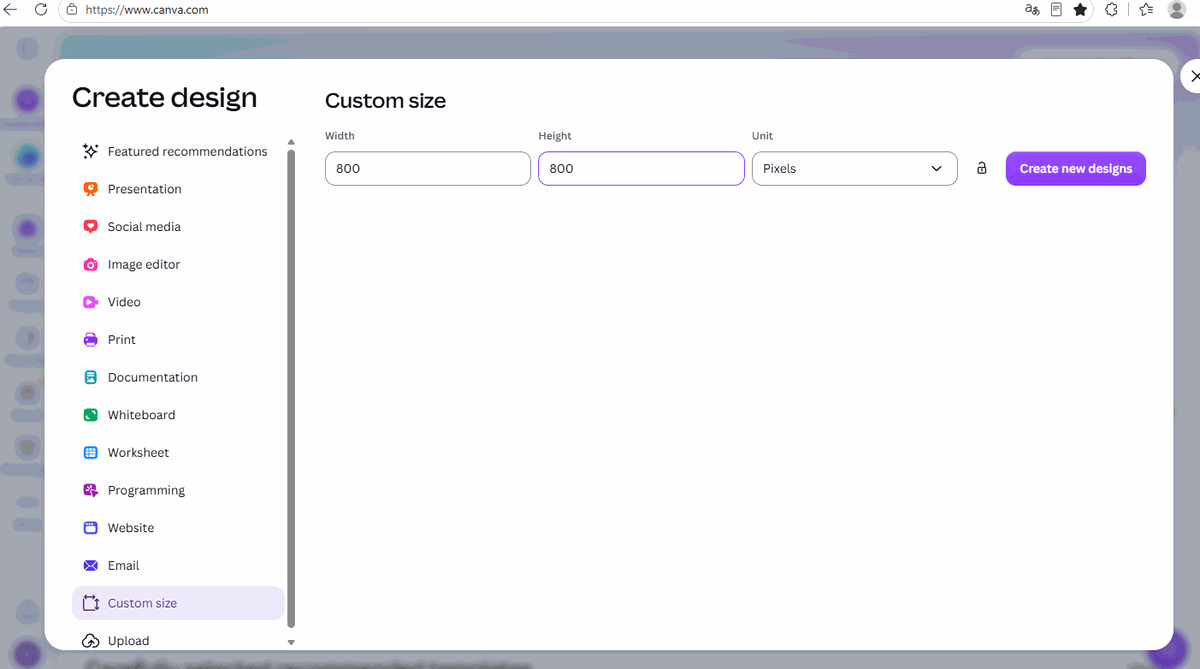This screenshot has height=669, width=1200.
Task: Click the Video category icon
Action: point(91,302)
